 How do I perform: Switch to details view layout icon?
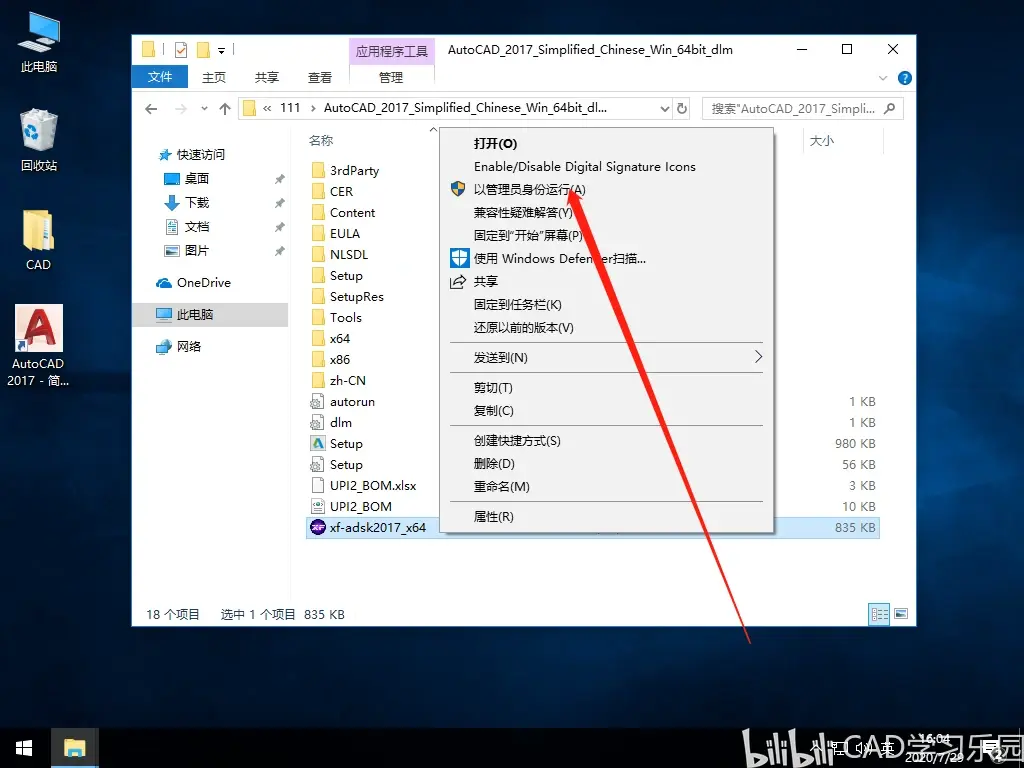[879, 614]
